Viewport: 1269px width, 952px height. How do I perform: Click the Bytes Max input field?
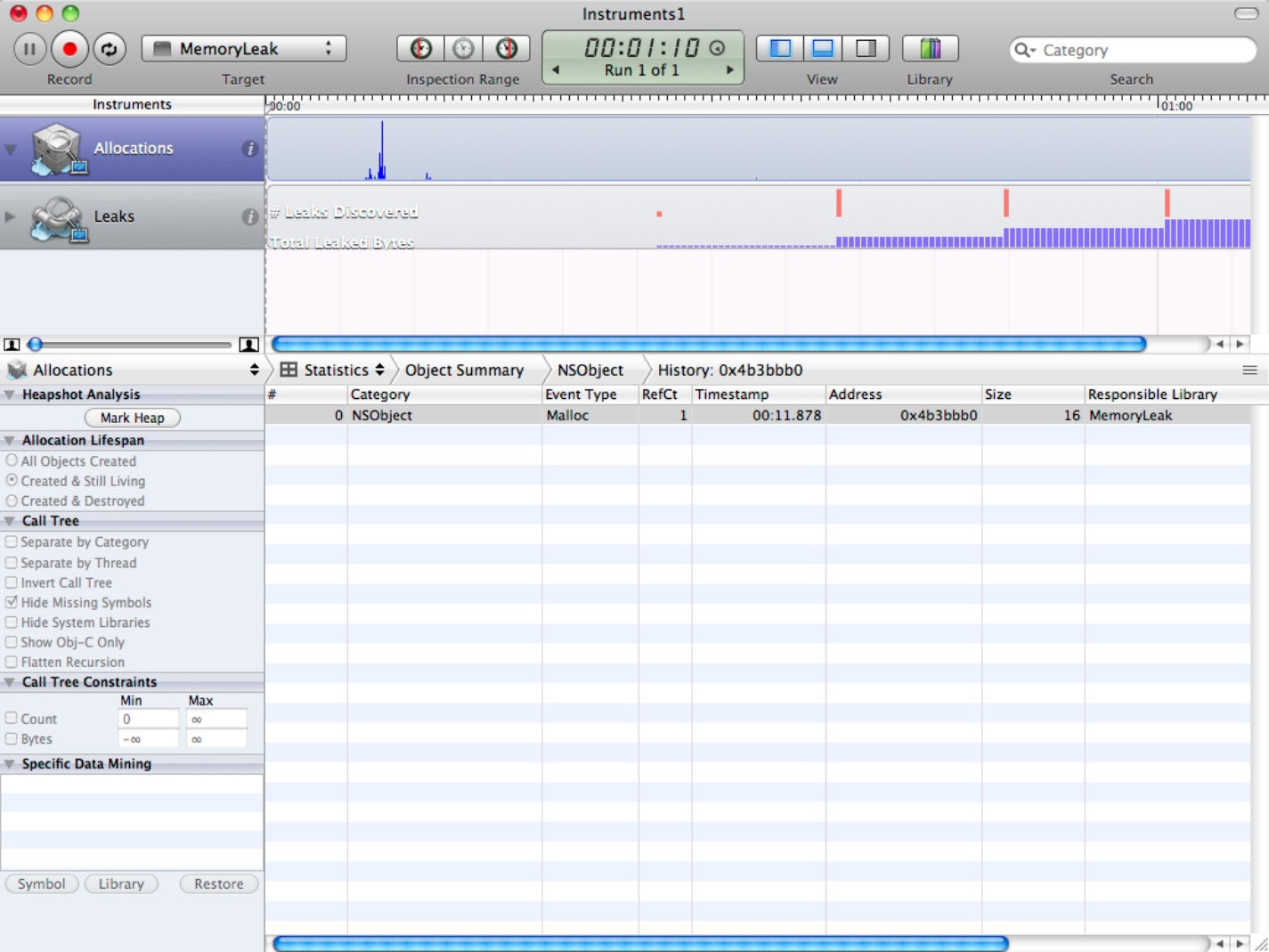pyautogui.click(x=216, y=739)
